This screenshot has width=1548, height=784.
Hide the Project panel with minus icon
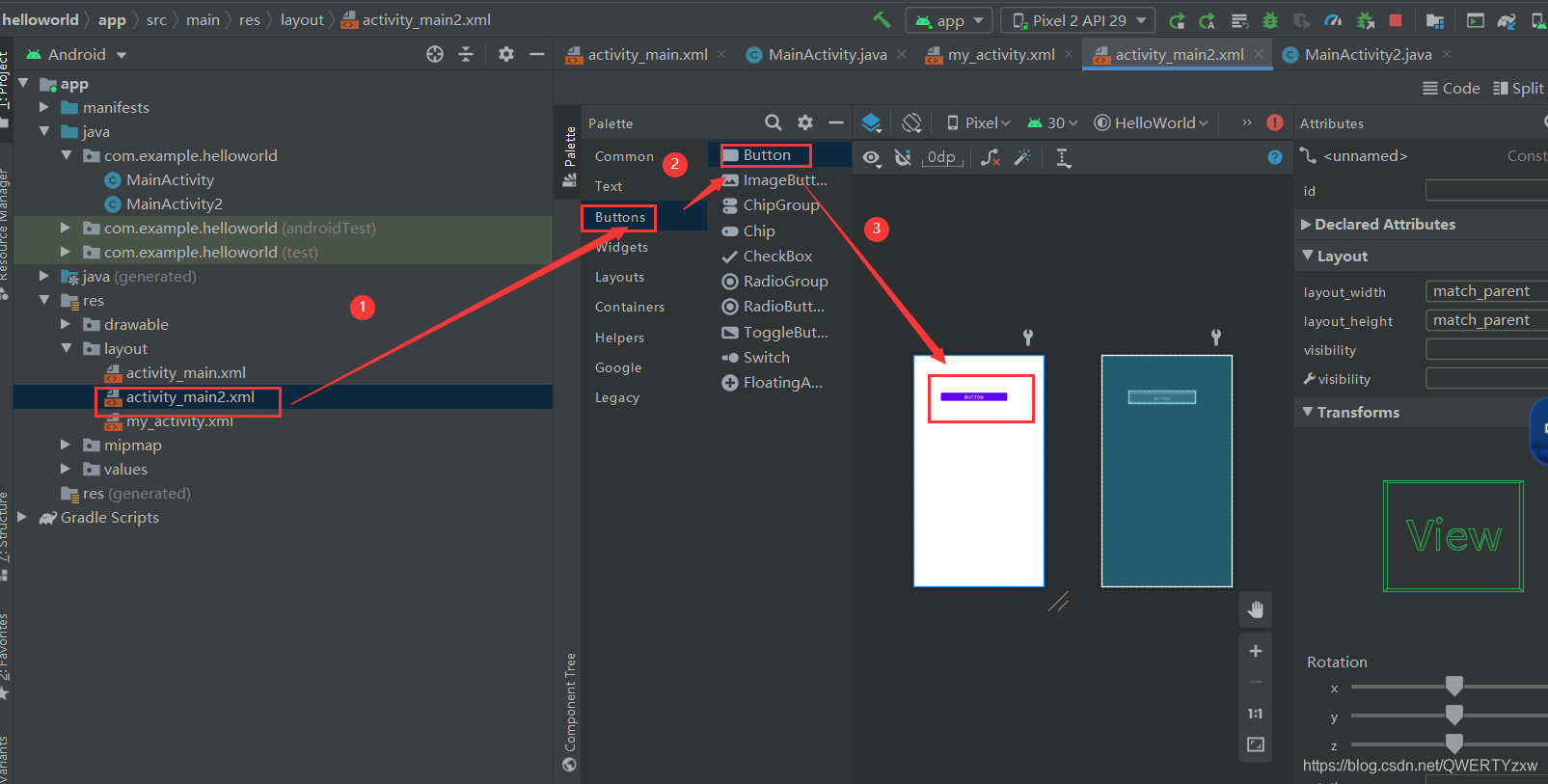click(x=537, y=54)
